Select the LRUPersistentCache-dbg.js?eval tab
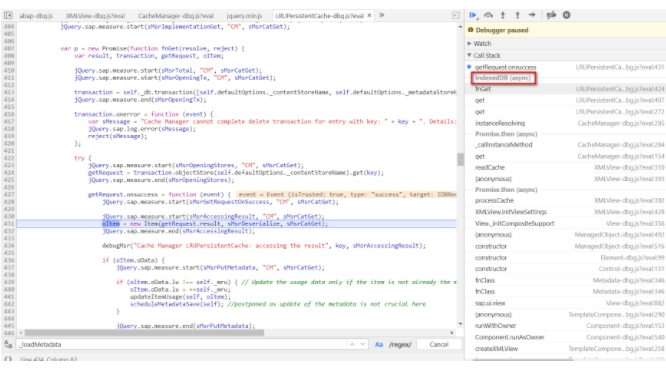The height and width of the screenshot is (368, 666). point(319,16)
